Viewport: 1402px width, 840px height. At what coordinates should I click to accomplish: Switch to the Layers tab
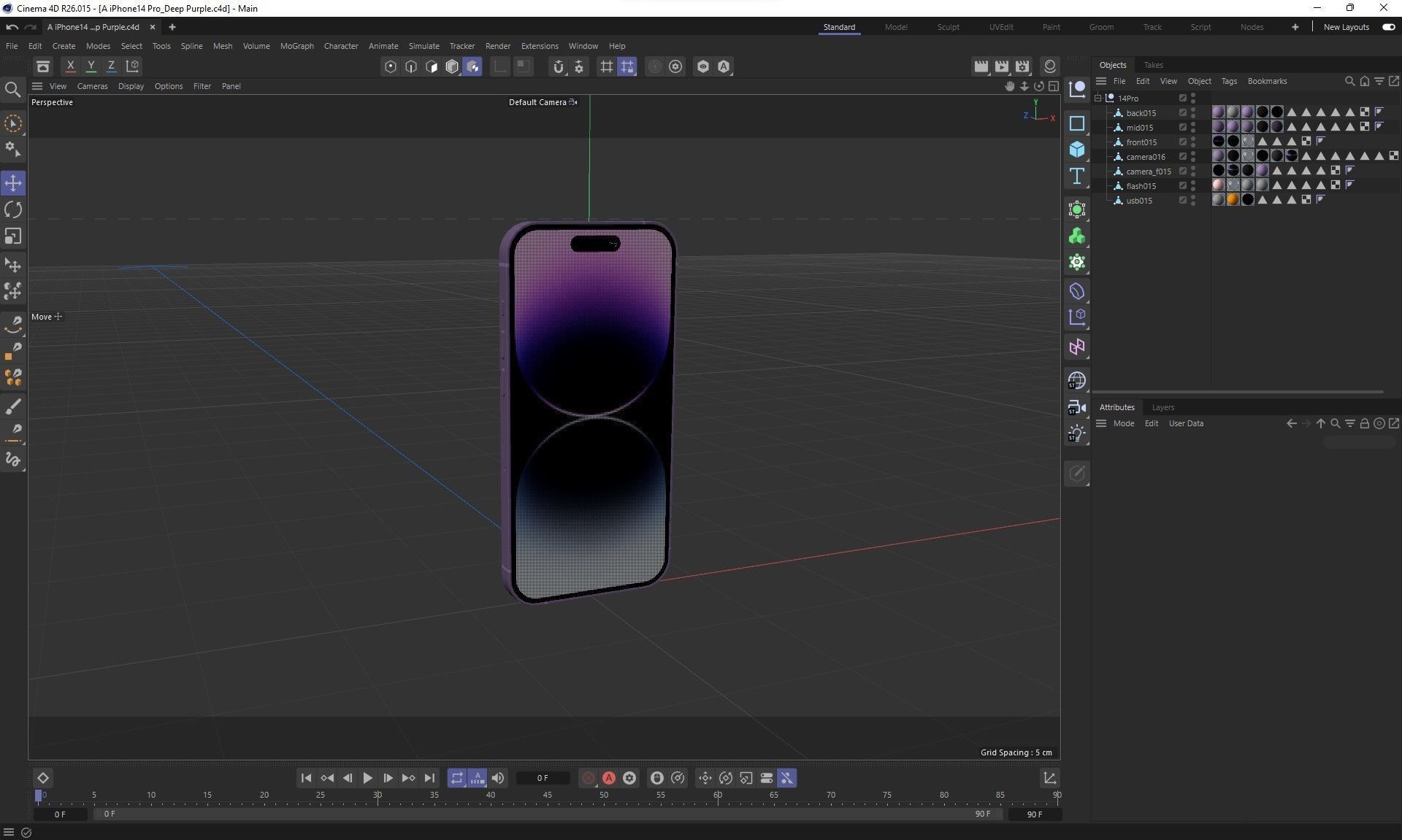[1162, 407]
